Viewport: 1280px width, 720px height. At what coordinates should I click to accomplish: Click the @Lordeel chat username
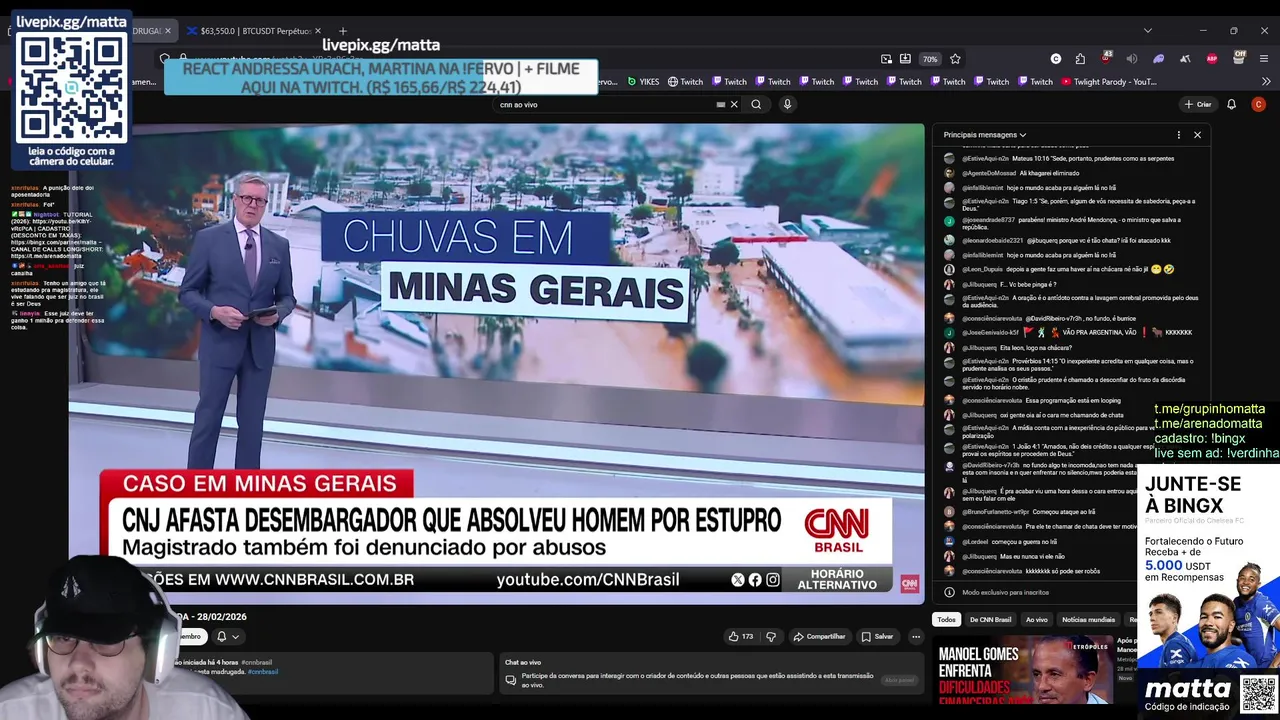pyautogui.click(x=975, y=541)
